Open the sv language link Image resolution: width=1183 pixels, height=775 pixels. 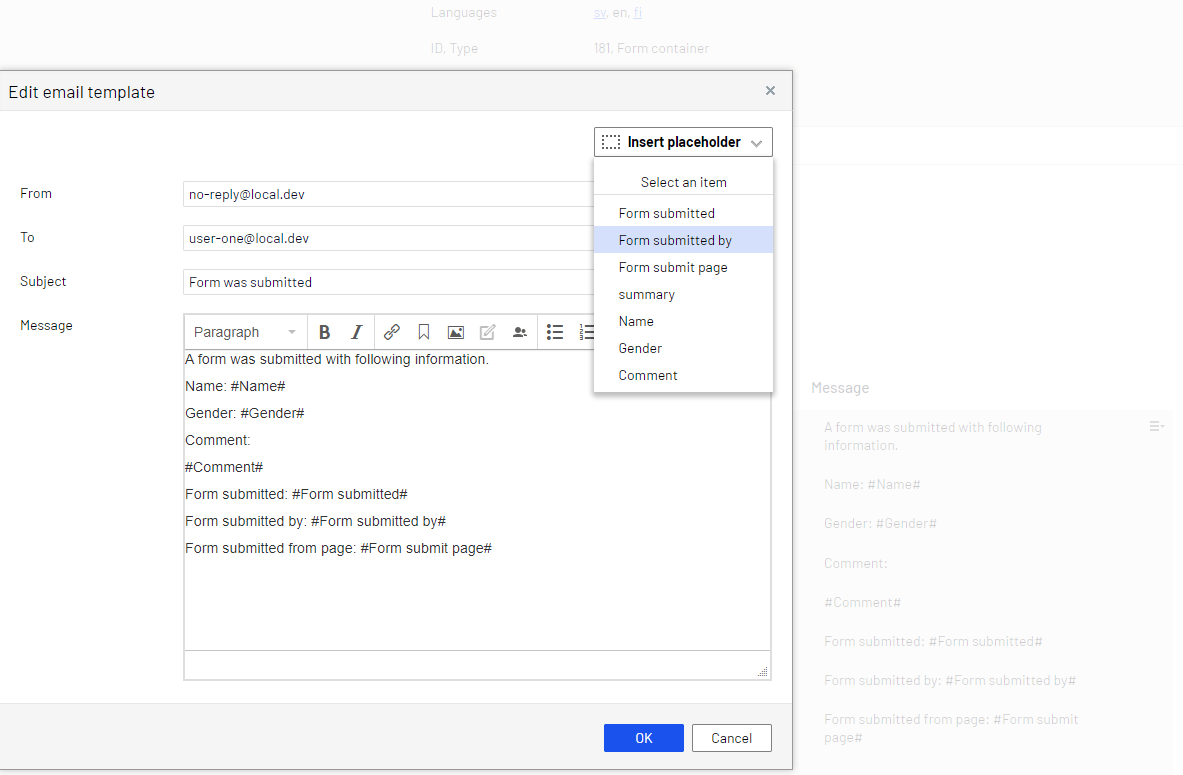(598, 12)
